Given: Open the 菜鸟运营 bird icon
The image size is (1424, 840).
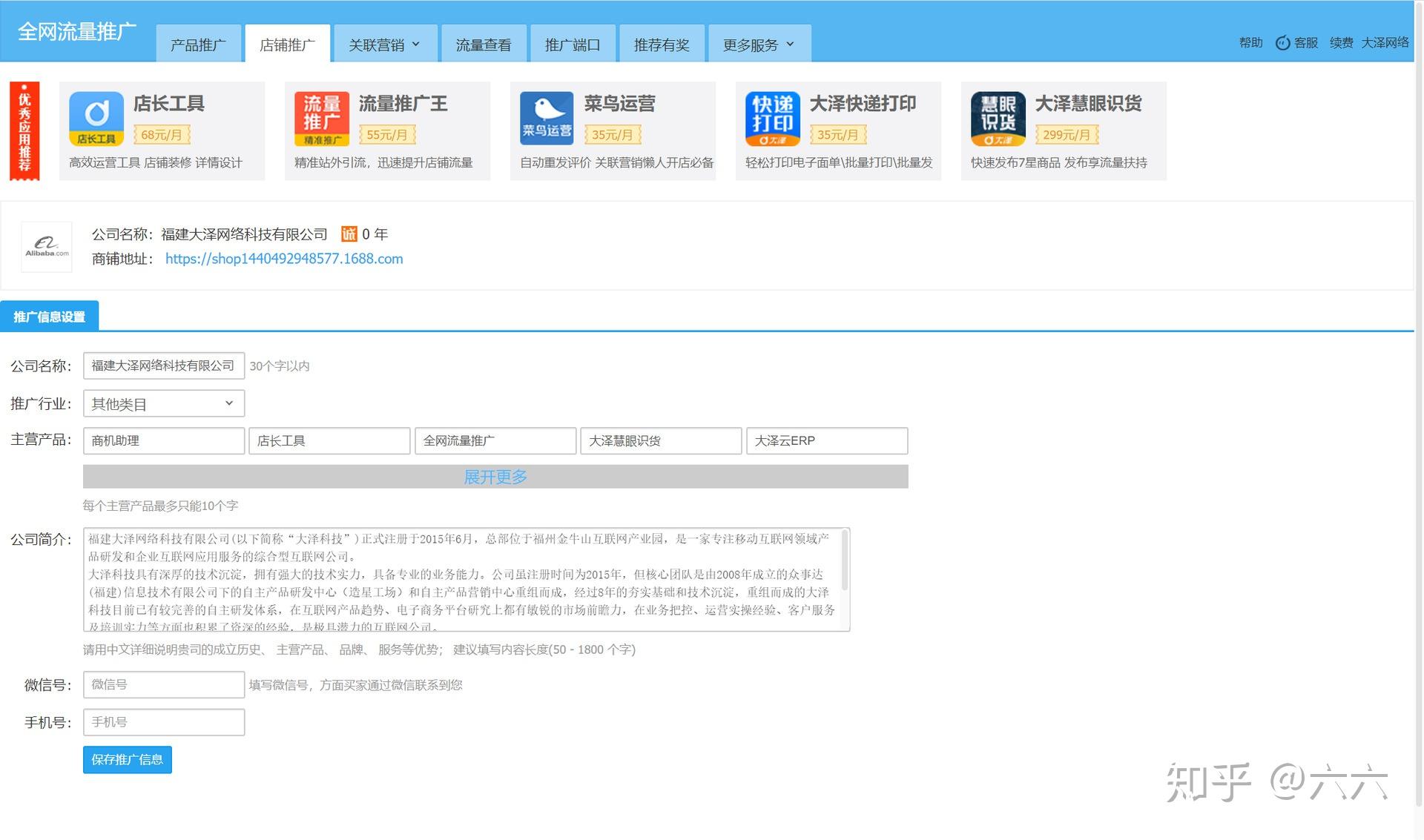Looking at the screenshot, I should coord(547,119).
